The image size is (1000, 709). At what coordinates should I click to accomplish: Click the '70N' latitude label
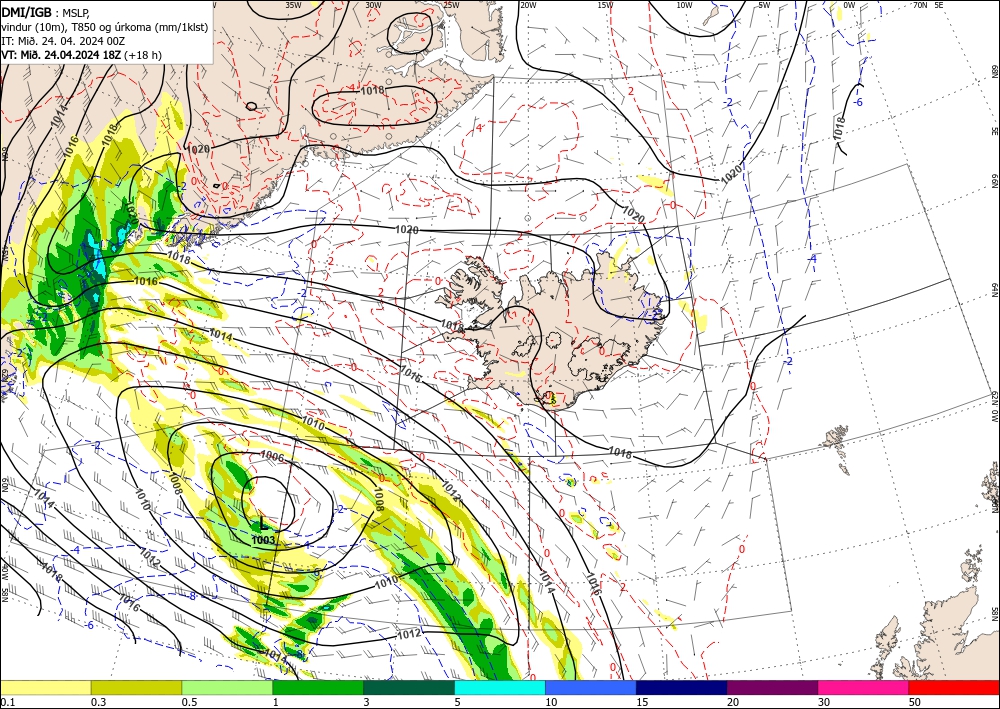tap(920, 5)
